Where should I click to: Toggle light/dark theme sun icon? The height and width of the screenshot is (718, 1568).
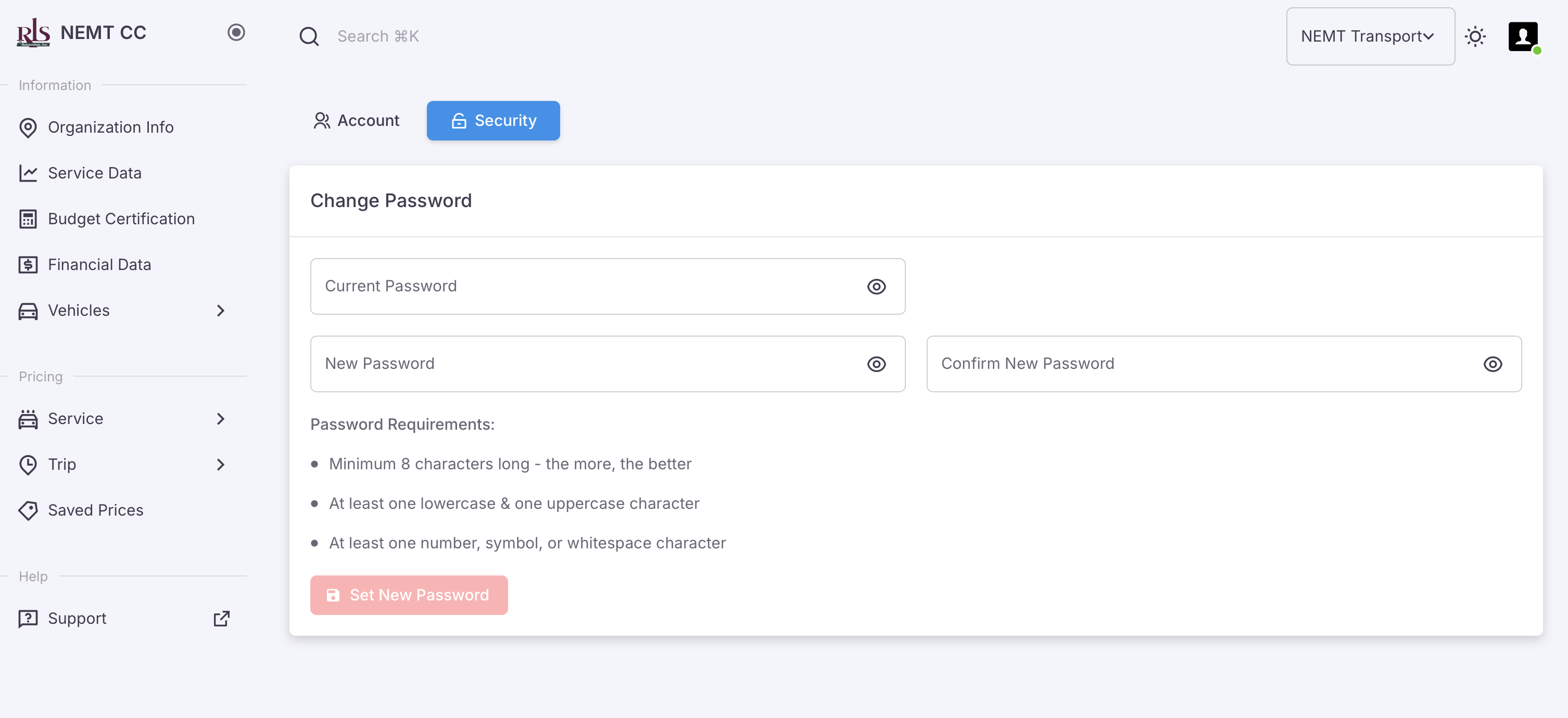[x=1475, y=36]
